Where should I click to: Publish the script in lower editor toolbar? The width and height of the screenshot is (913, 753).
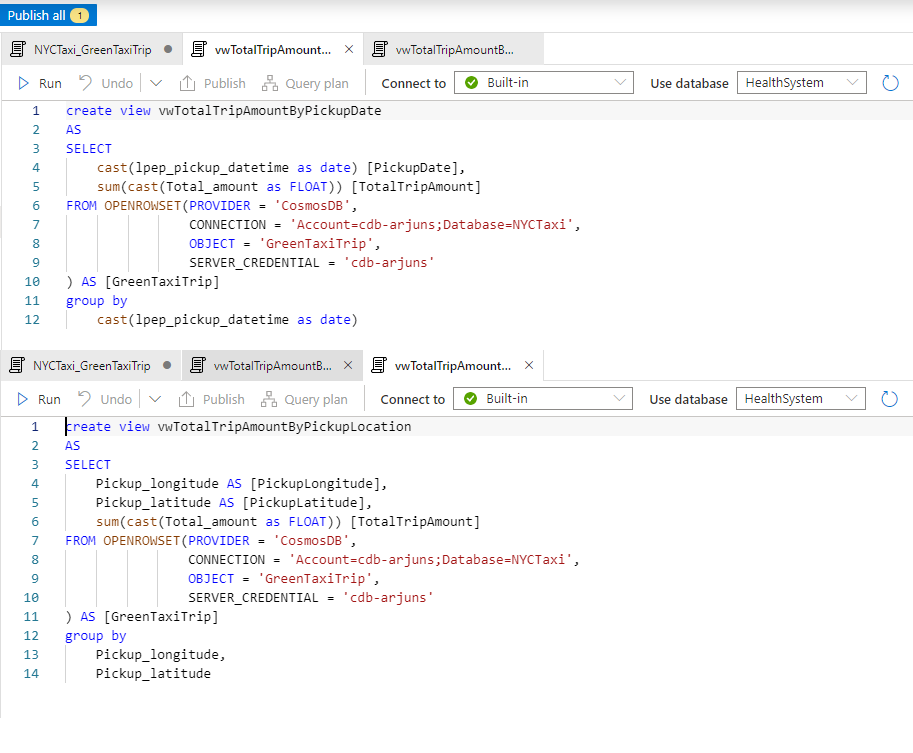(x=212, y=400)
